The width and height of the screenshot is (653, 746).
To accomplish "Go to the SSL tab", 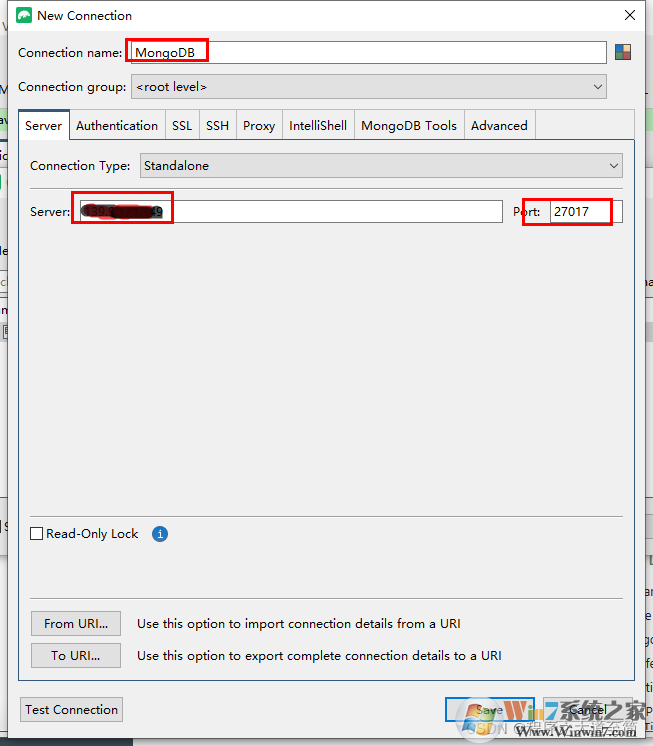I will point(182,126).
